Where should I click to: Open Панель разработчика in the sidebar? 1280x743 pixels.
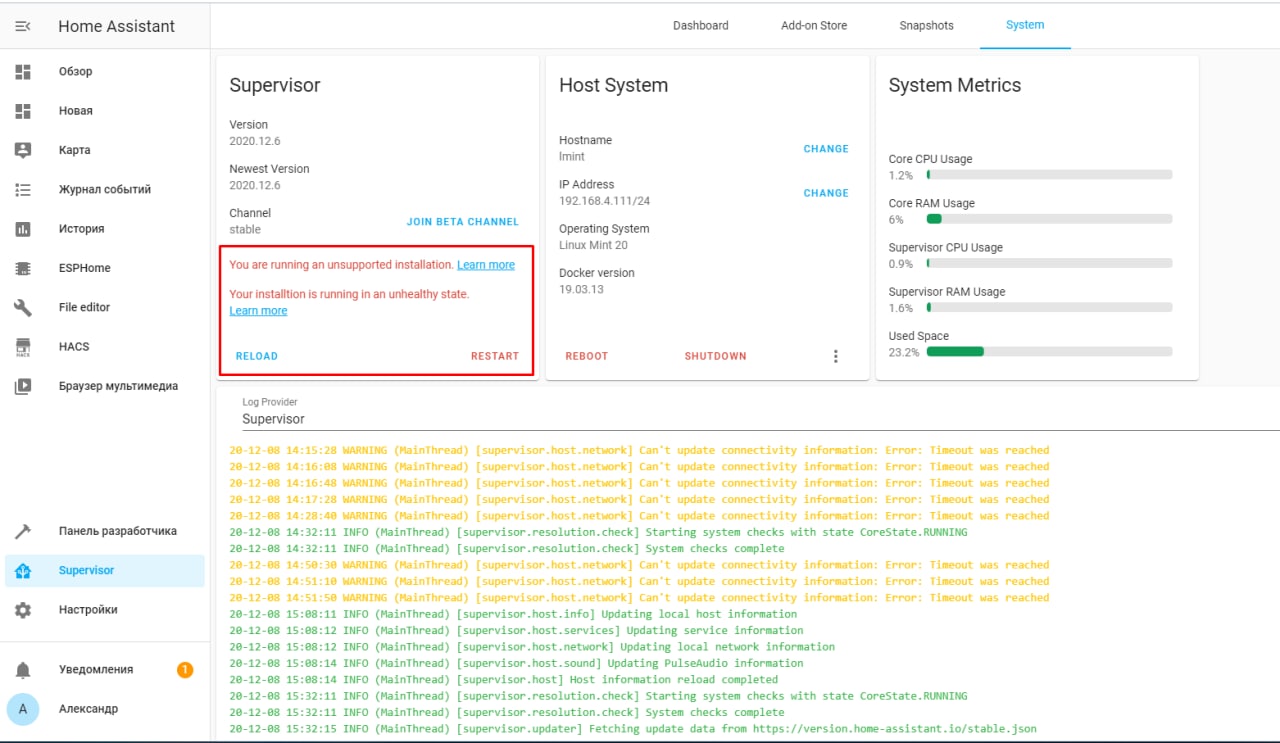[x=105, y=531]
